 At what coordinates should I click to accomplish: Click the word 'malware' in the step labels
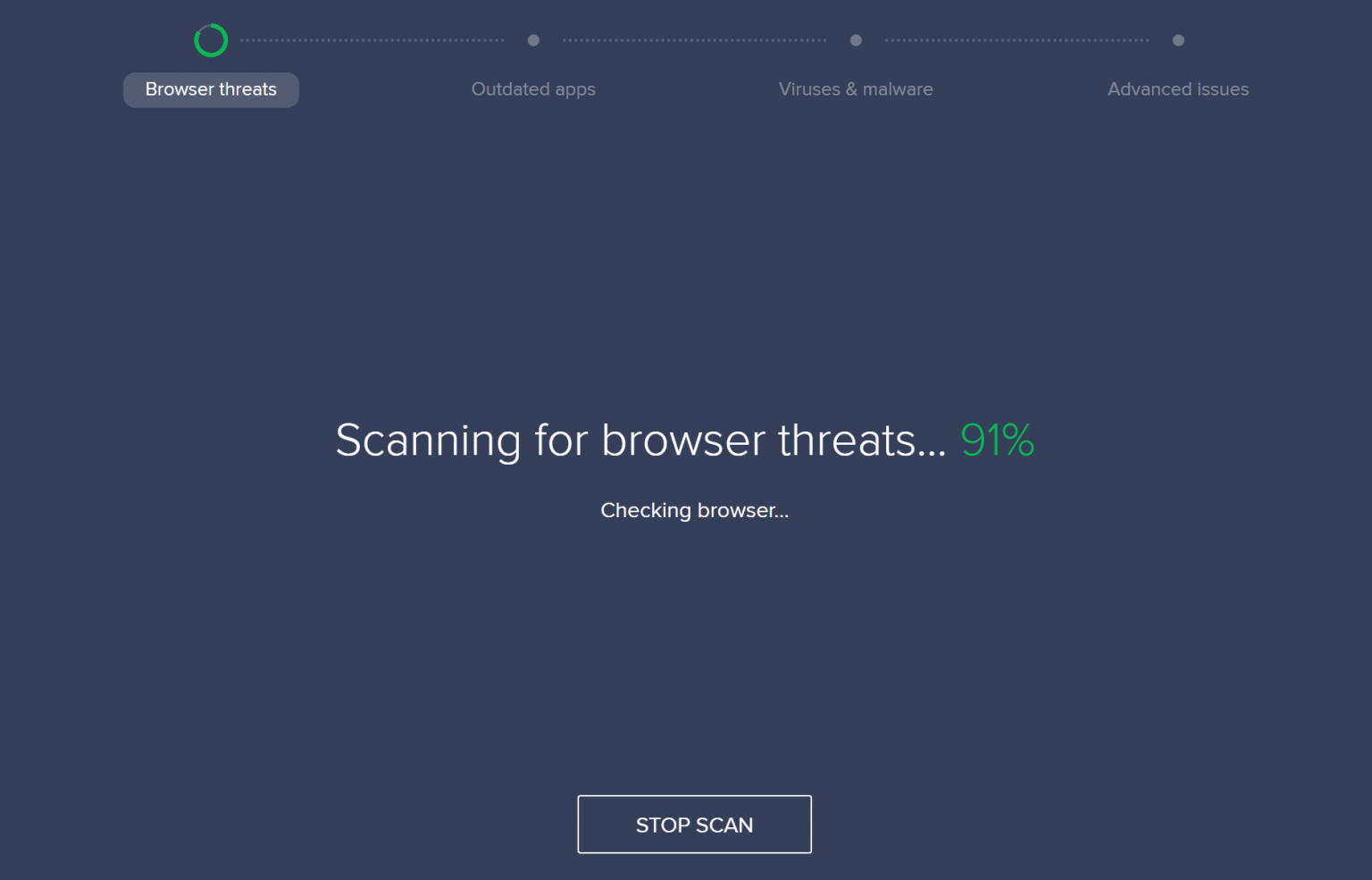tap(898, 89)
